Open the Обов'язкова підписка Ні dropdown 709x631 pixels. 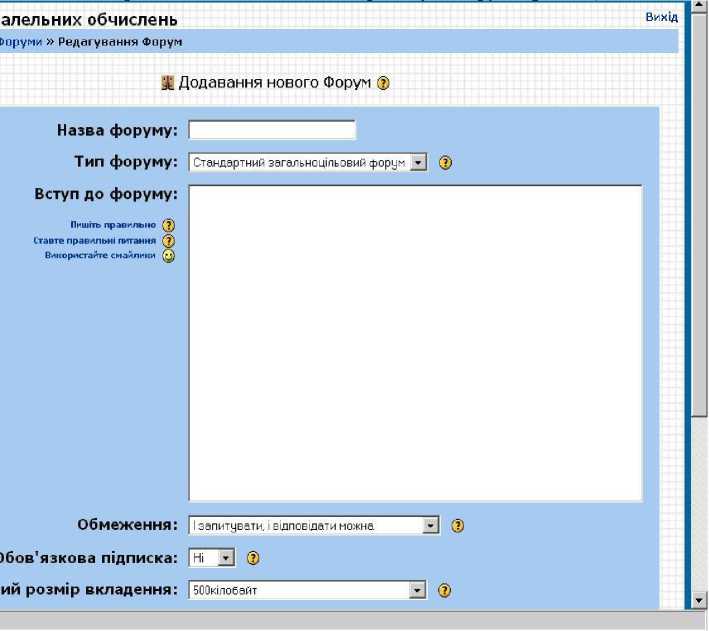point(212,558)
